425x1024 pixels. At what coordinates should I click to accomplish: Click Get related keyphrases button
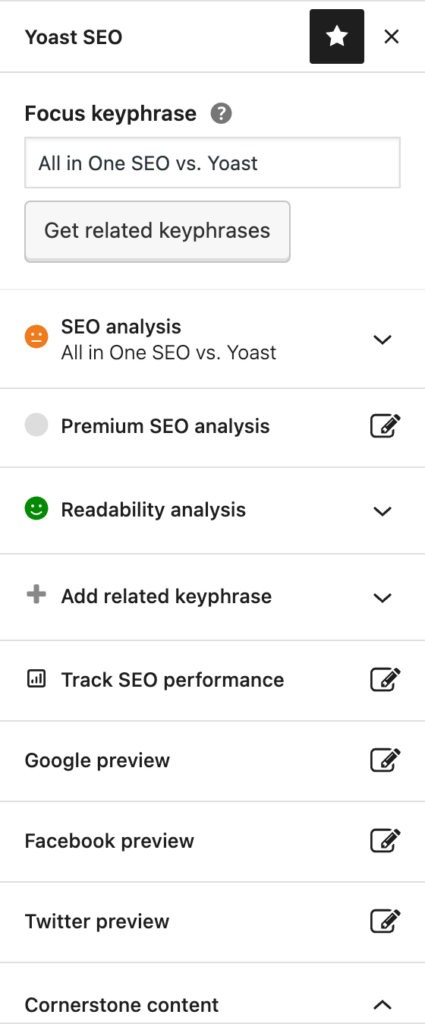click(x=157, y=231)
